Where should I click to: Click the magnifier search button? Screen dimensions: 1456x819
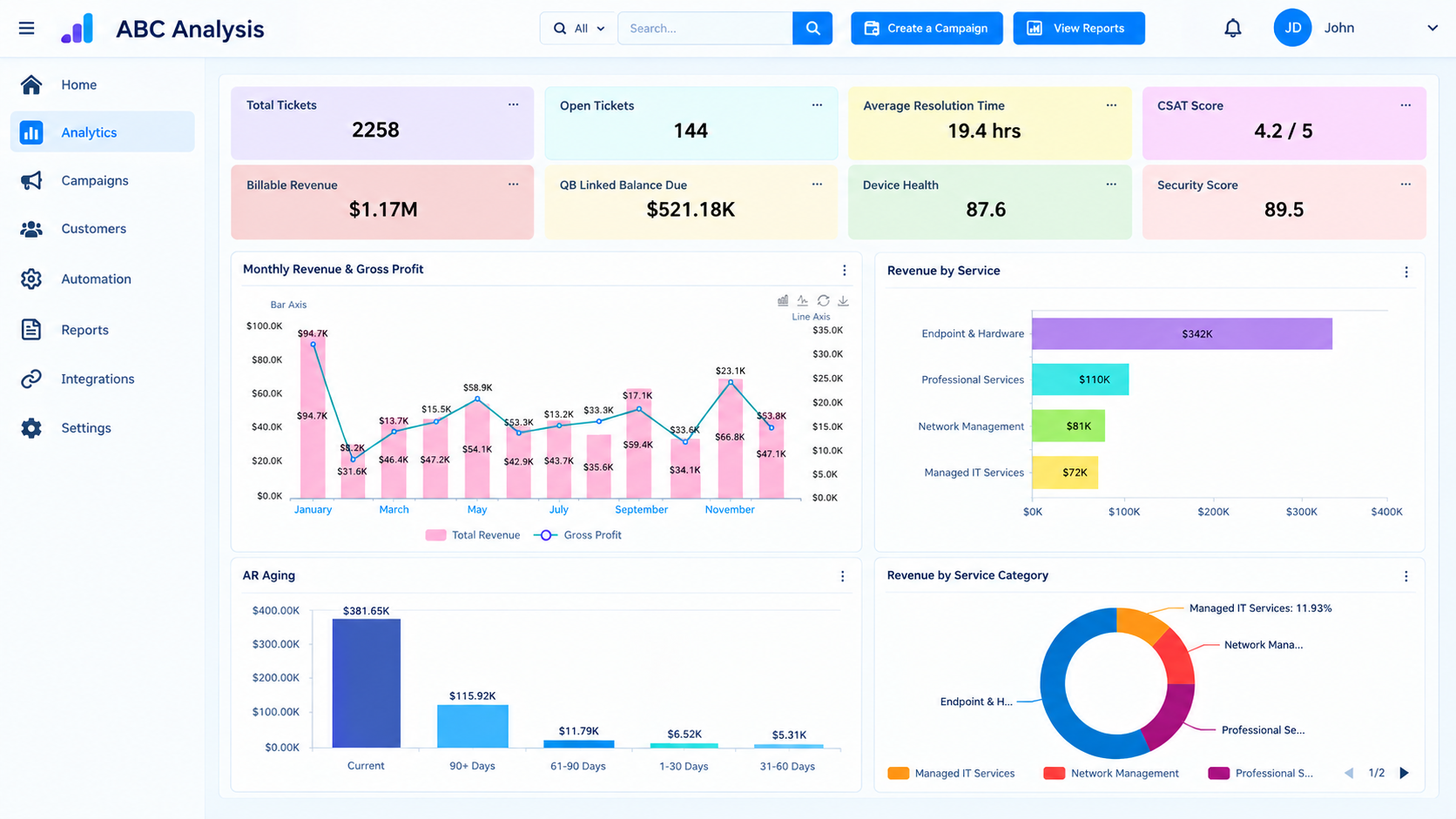coord(812,28)
